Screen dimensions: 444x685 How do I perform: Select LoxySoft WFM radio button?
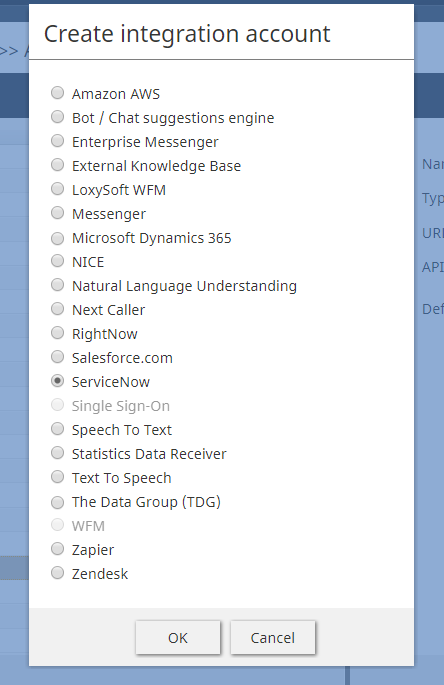57,189
